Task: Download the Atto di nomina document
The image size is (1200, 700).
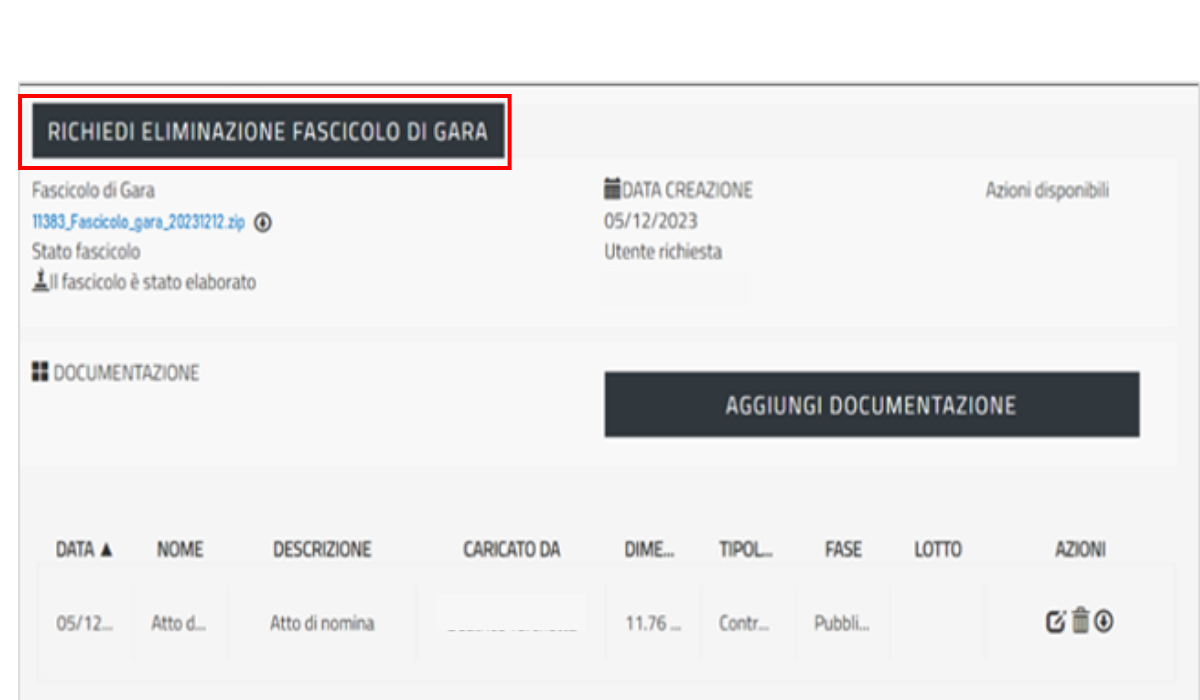Action: click(x=1104, y=622)
